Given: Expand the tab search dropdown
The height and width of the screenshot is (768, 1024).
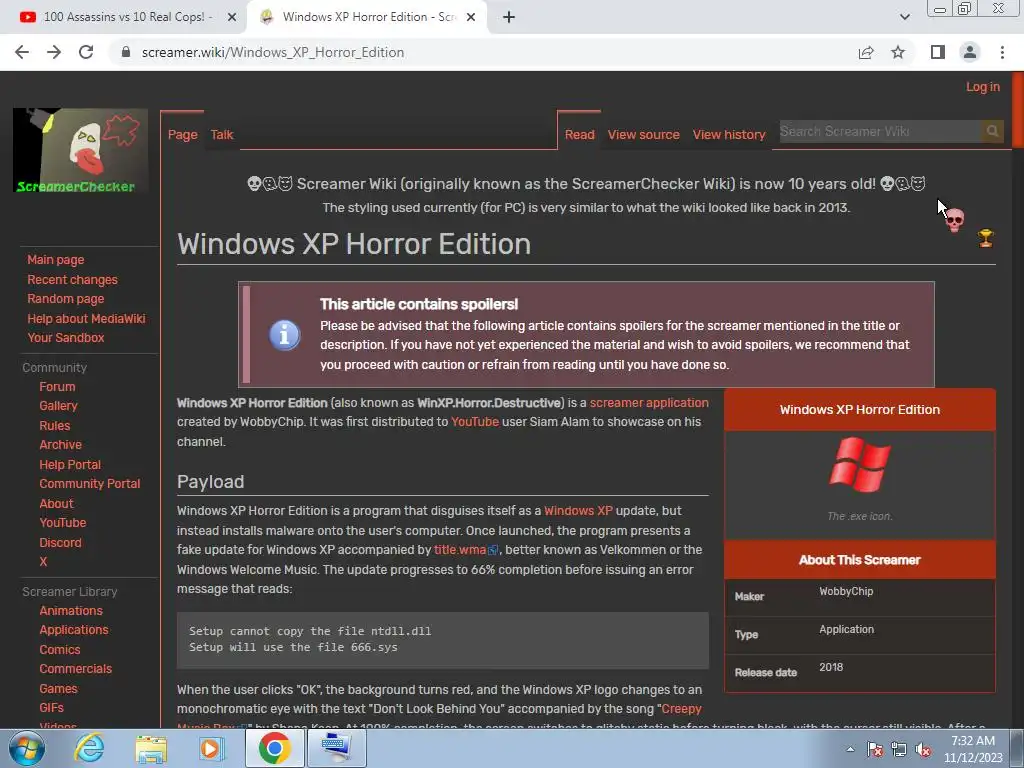Looking at the screenshot, I should point(904,17).
